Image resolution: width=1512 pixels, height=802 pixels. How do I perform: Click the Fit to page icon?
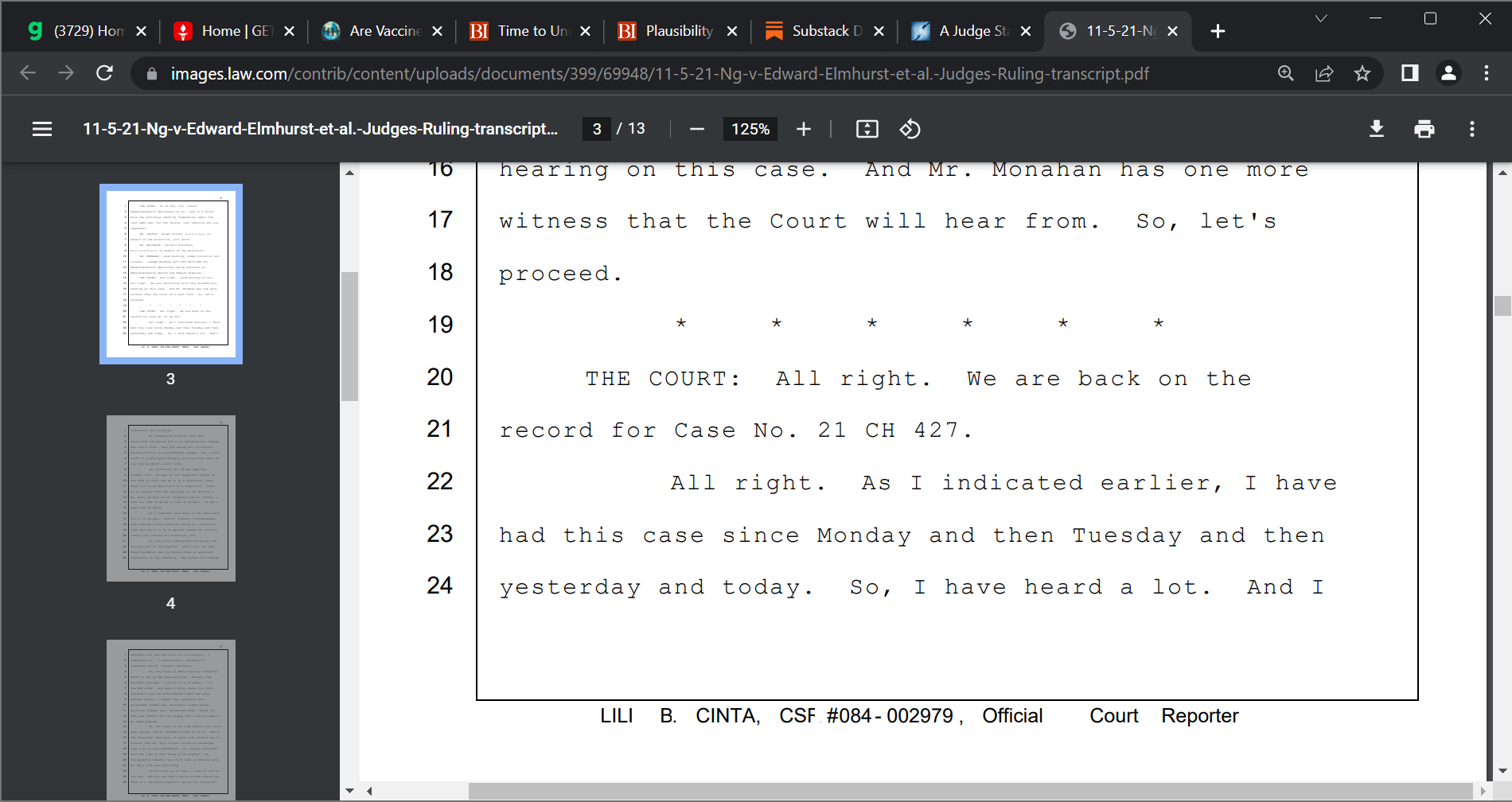click(x=867, y=129)
